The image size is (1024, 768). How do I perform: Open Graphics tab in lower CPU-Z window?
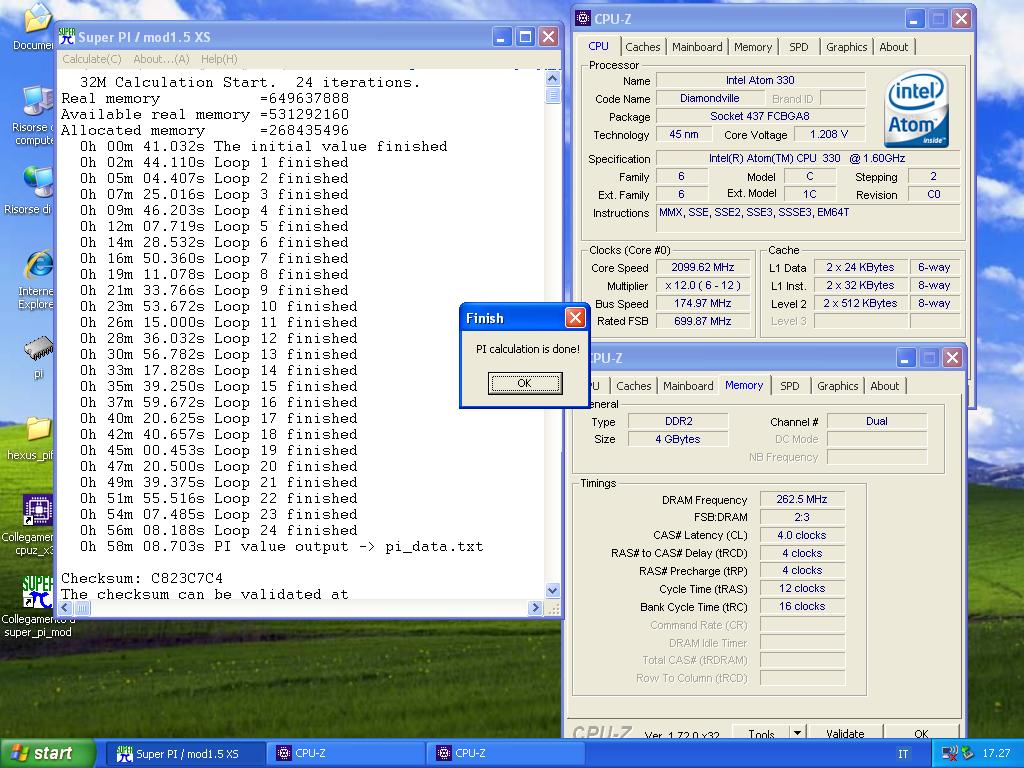[837, 386]
